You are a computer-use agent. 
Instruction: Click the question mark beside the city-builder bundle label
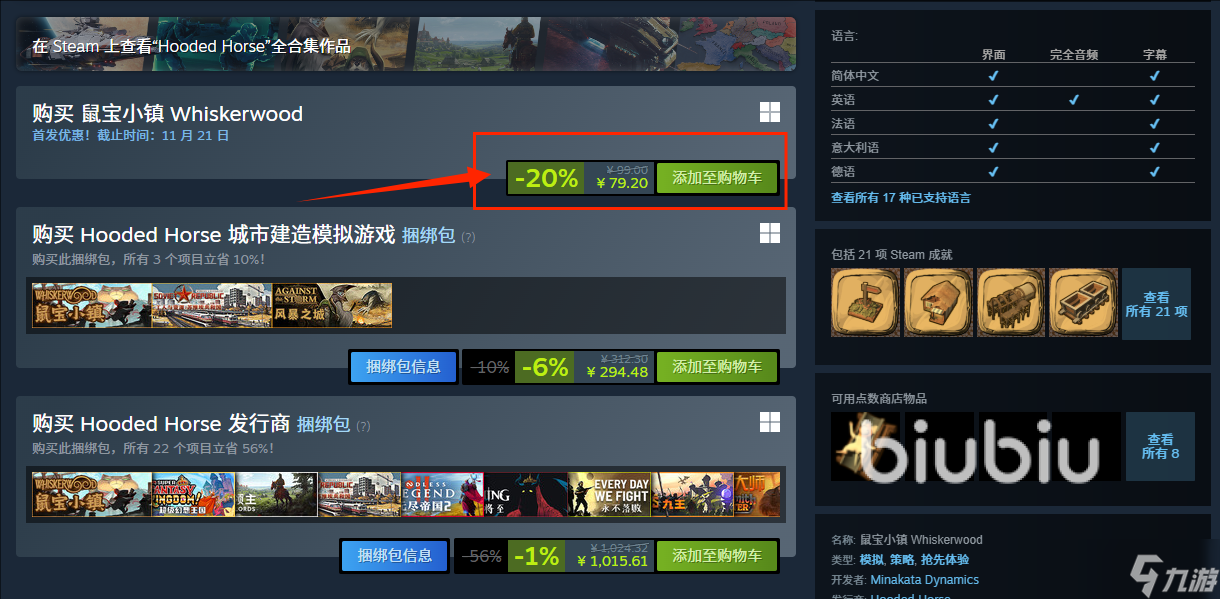coord(468,237)
